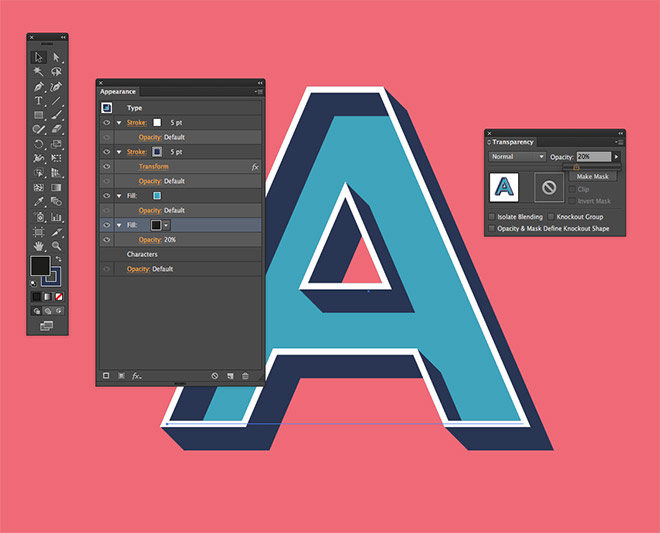Open the Normal blending mode dropdown

[517, 157]
